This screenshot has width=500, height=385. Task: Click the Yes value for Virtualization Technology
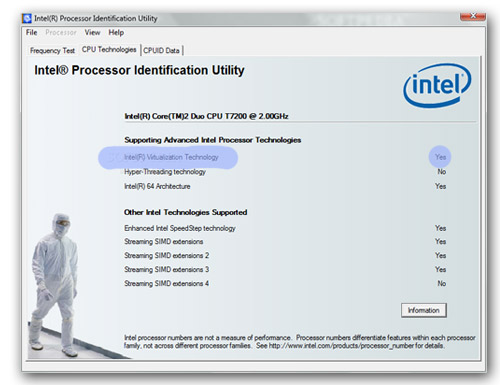pyautogui.click(x=440, y=157)
